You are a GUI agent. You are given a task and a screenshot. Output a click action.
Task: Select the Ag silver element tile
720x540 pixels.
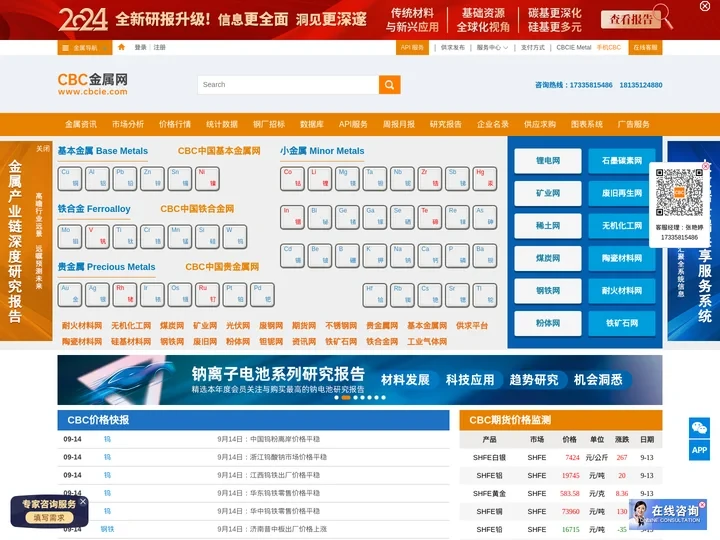97,295
